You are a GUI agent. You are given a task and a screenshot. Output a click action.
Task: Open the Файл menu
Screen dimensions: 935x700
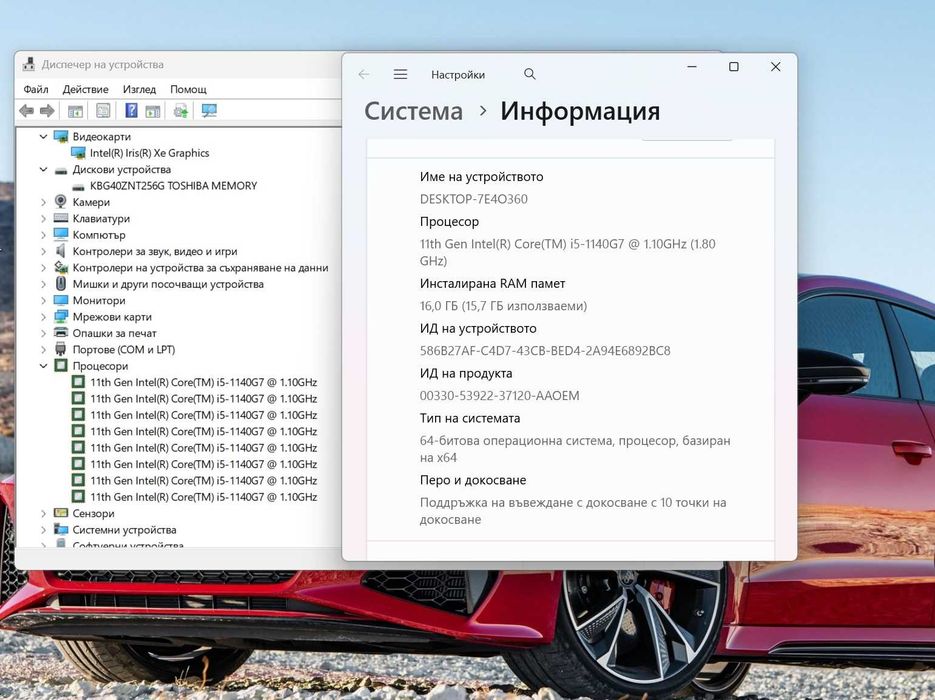[36, 89]
